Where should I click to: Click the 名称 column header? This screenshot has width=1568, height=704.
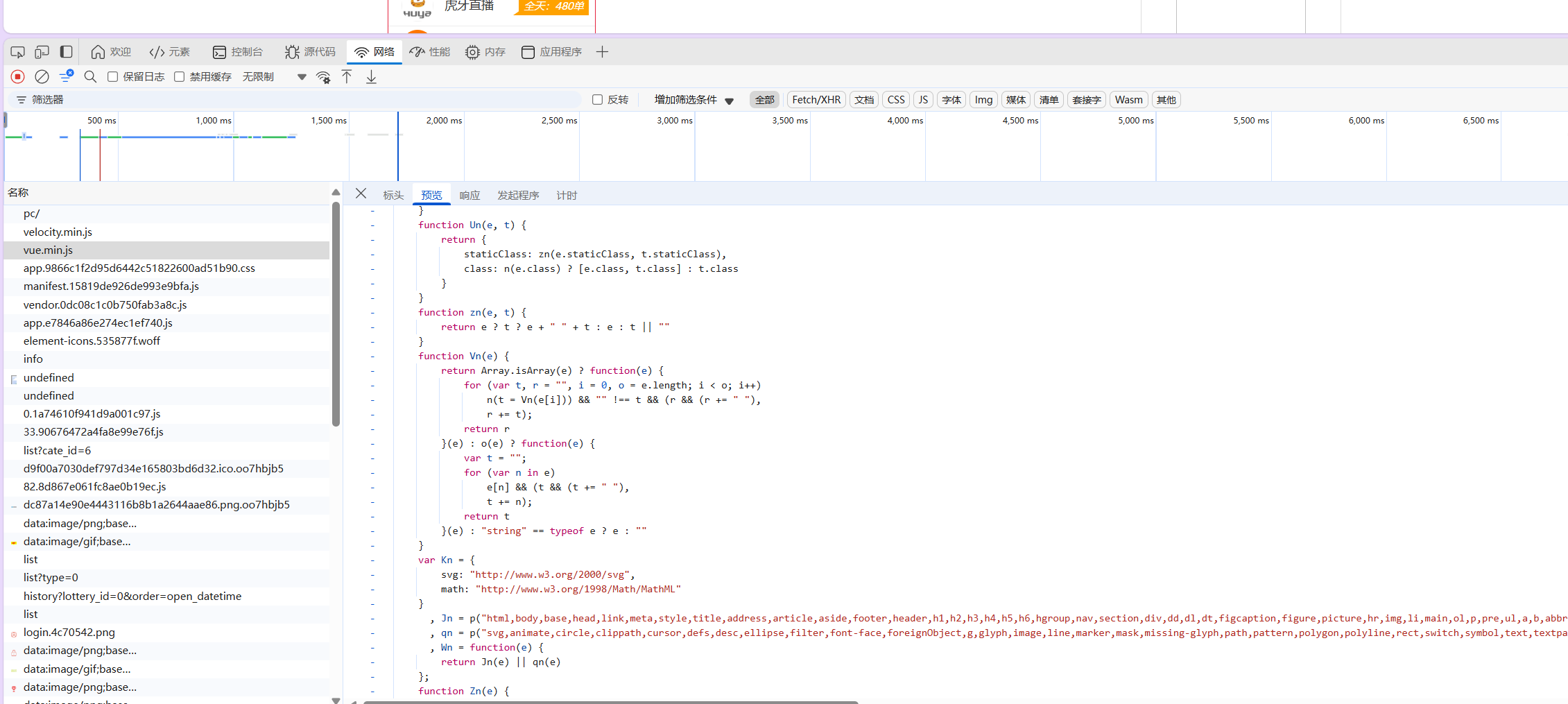[x=166, y=193]
